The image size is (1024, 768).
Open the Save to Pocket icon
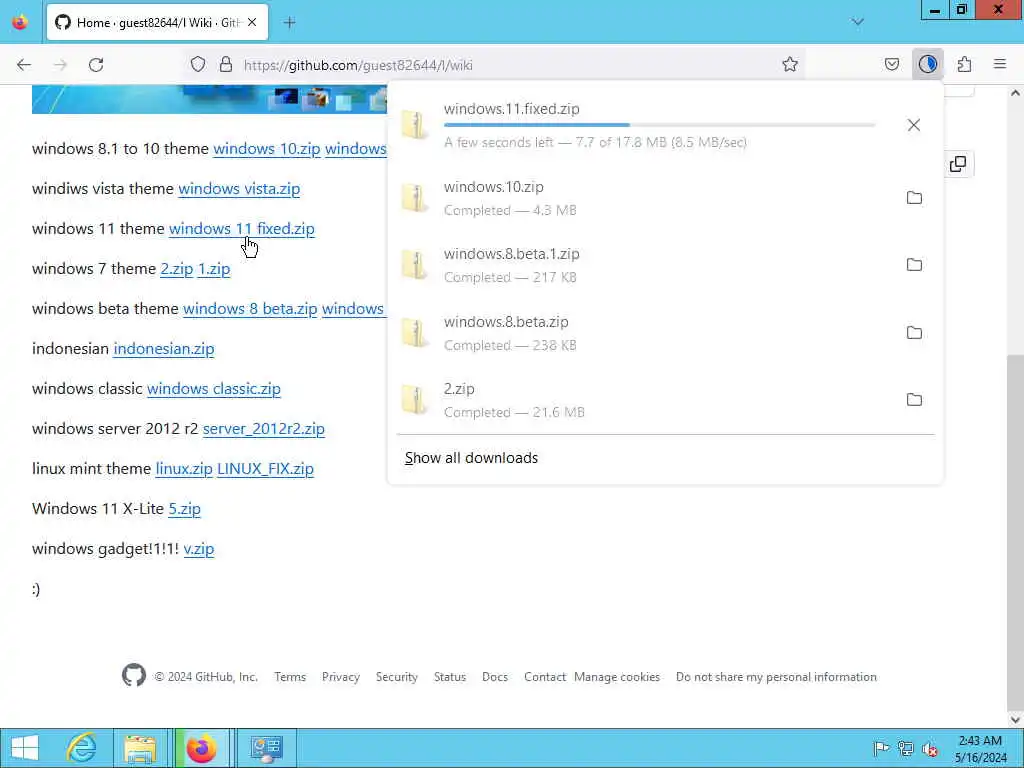pos(892,65)
